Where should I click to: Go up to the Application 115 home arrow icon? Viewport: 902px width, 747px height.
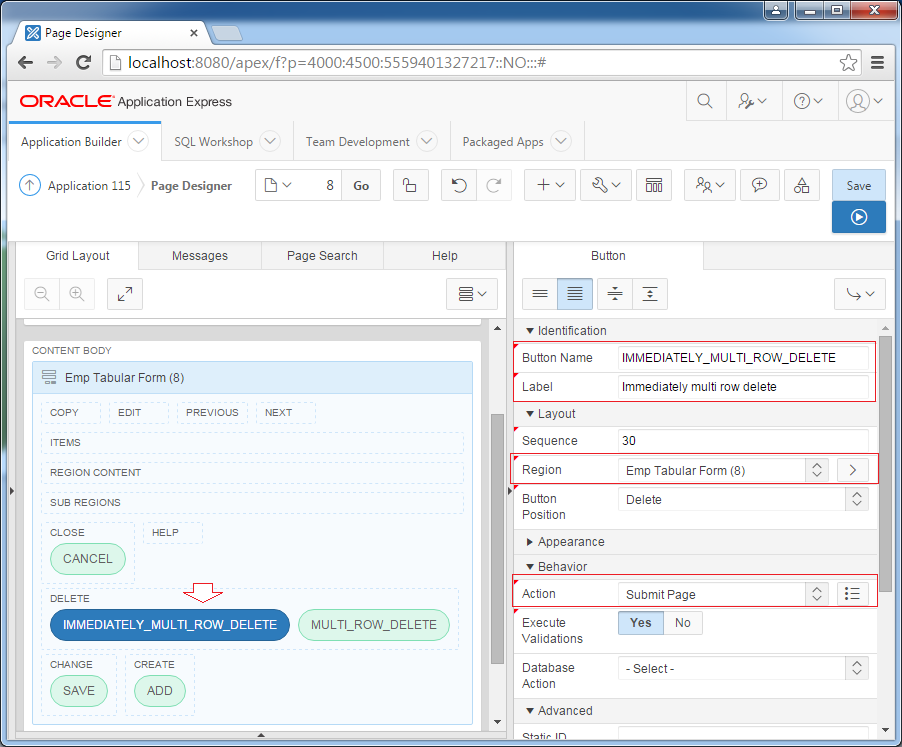(30, 185)
